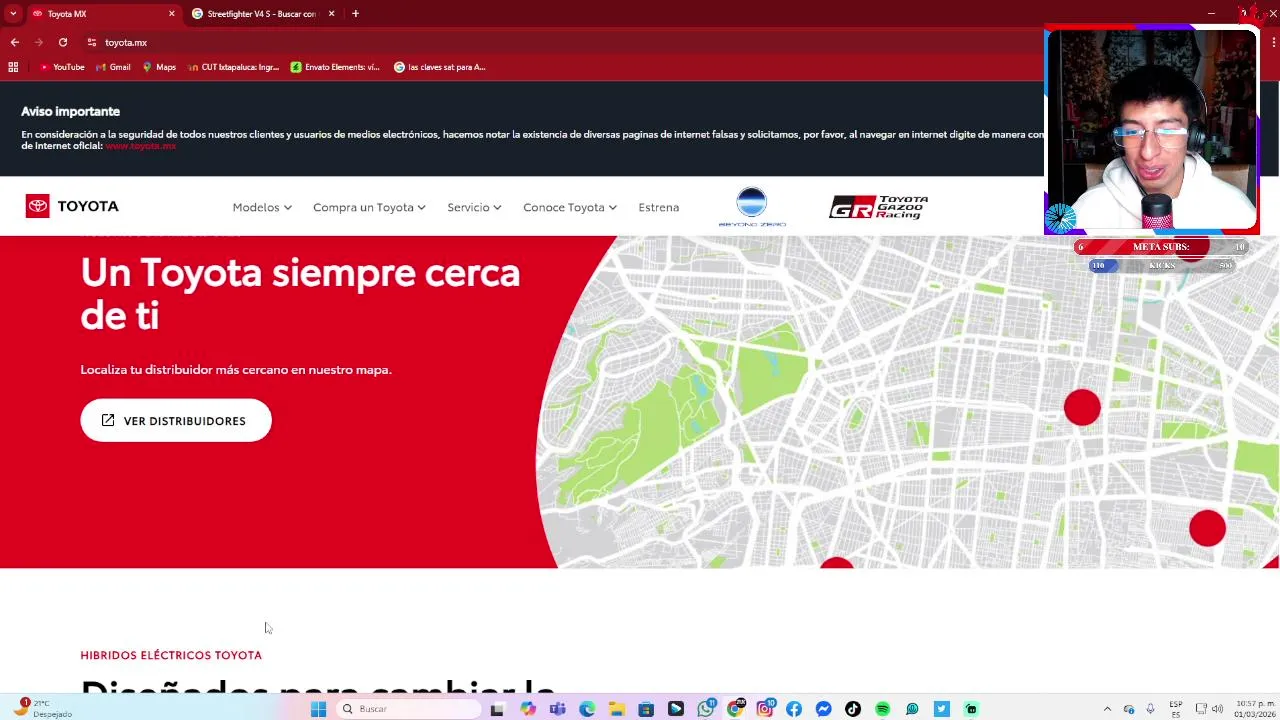Switch to Google Chrome in the taskbar

735,709
